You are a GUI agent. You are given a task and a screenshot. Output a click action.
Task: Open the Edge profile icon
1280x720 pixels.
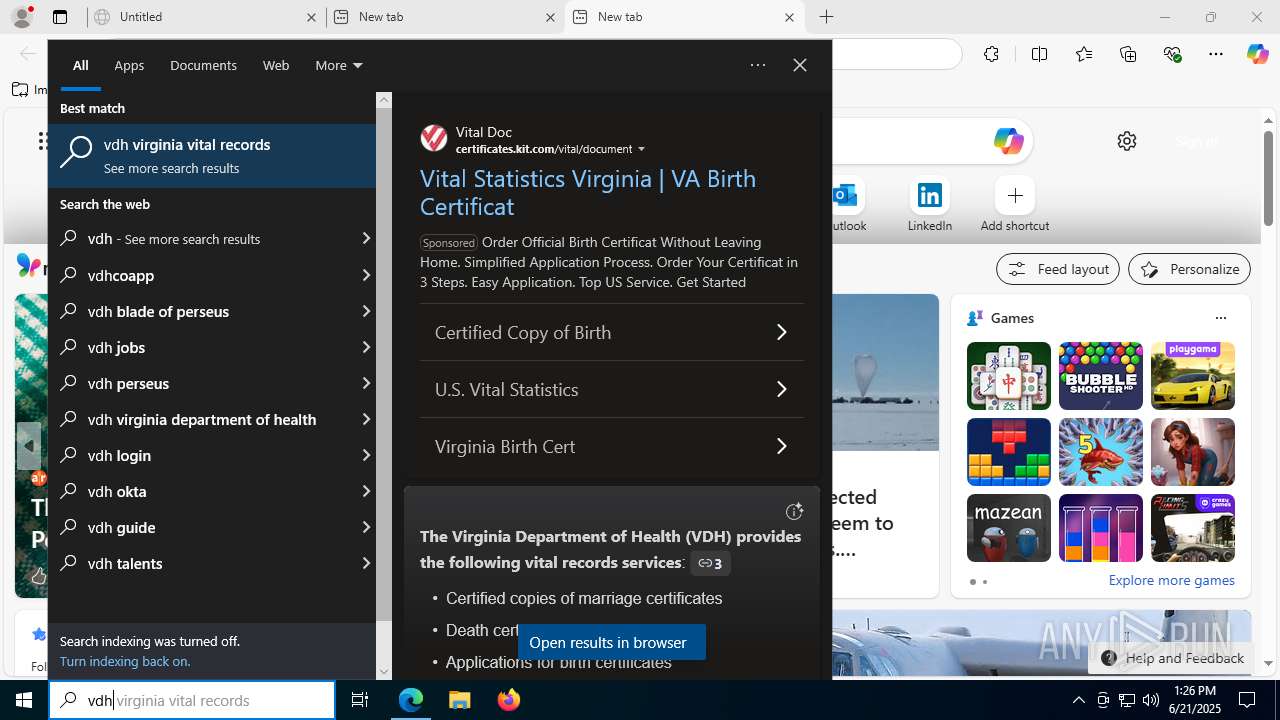click(21, 17)
